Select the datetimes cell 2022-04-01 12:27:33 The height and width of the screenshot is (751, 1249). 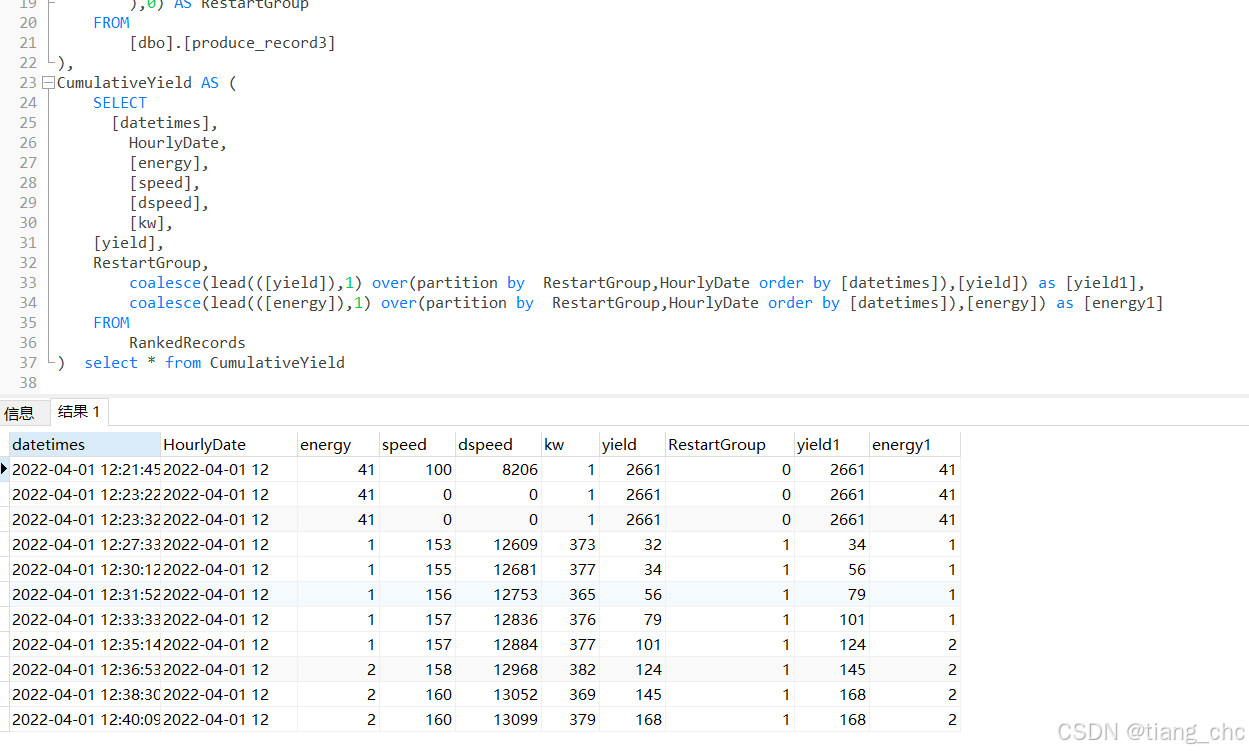[x=86, y=544]
